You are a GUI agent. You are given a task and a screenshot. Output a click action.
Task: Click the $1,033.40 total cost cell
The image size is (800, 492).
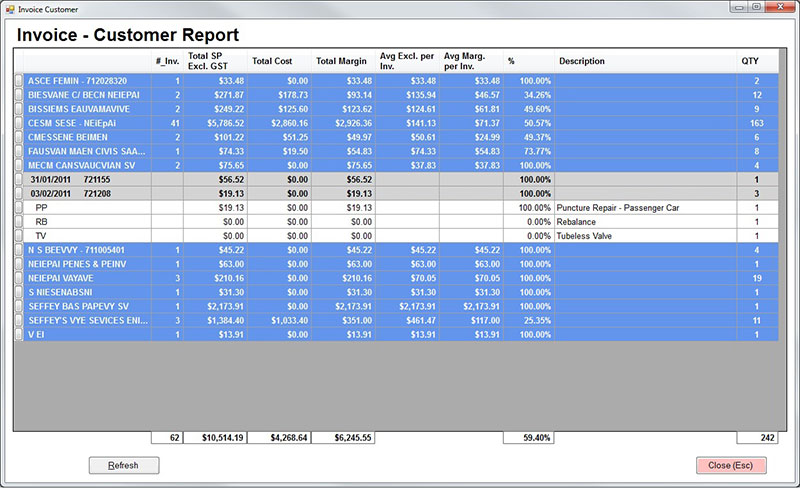coord(279,321)
